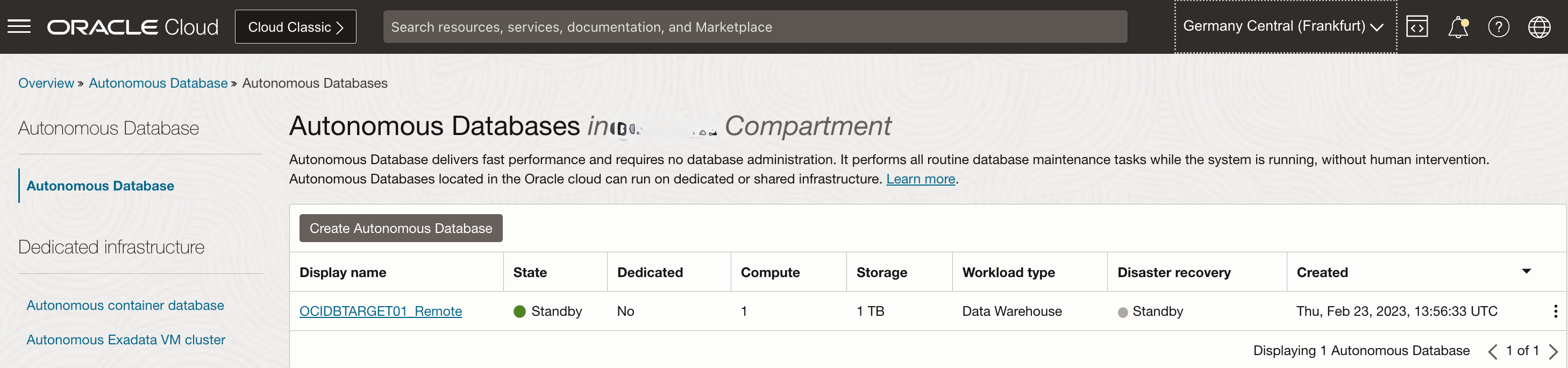Sort by State column header
This screenshot has height=368, width=1568.
[x=530, y=272]
